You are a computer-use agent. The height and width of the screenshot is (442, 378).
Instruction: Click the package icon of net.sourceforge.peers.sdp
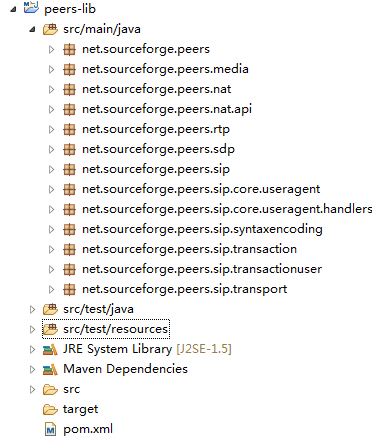pyautogui.click(x=69, y=150)
